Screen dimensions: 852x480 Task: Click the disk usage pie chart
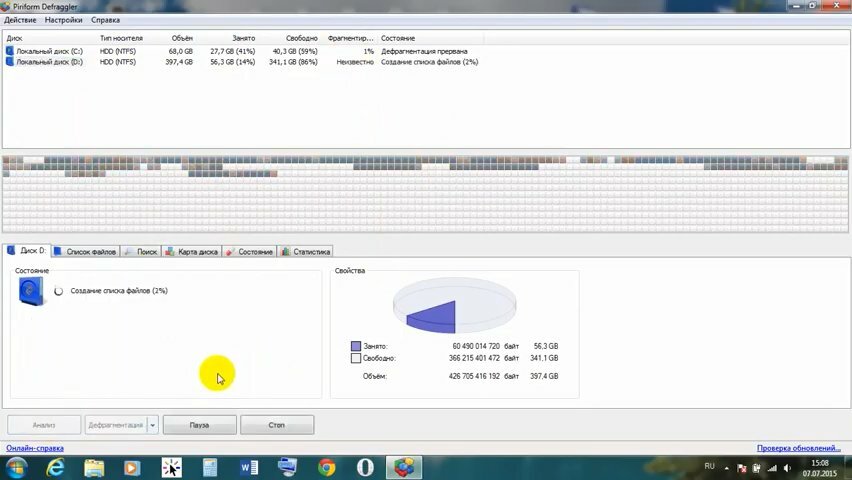[x=455, y=305]
